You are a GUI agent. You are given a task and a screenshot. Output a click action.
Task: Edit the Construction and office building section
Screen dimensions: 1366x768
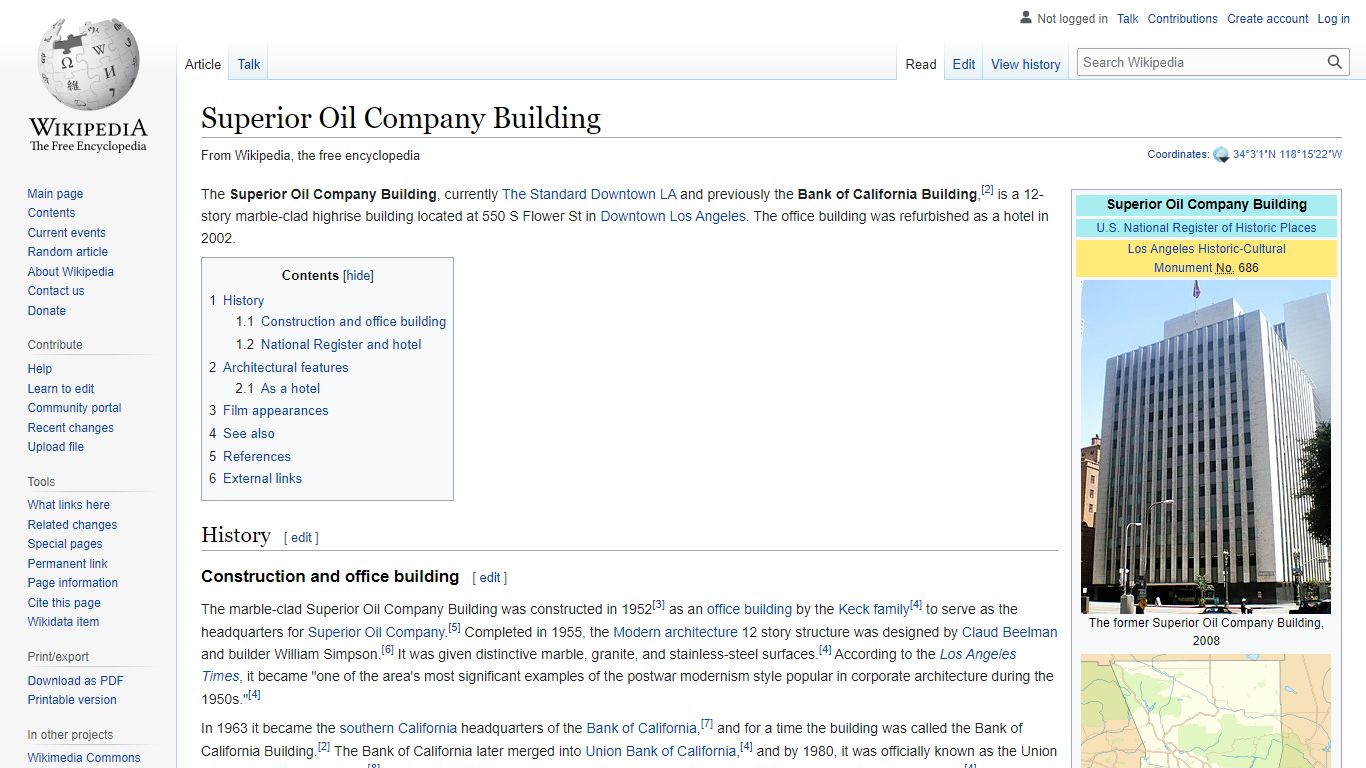tap(490, 578)
